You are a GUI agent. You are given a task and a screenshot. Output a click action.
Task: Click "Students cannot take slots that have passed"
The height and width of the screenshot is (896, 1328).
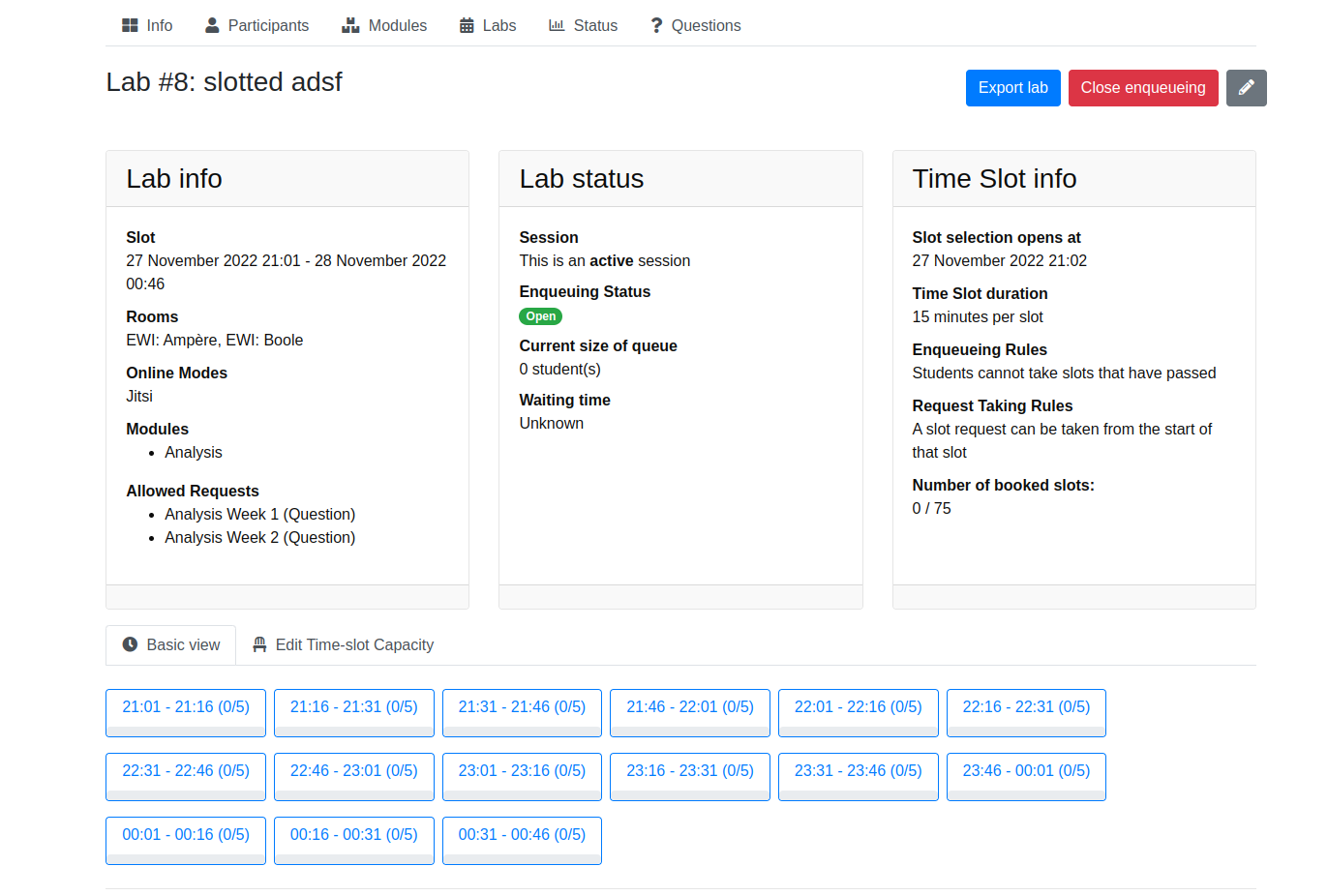point(1065,373)
